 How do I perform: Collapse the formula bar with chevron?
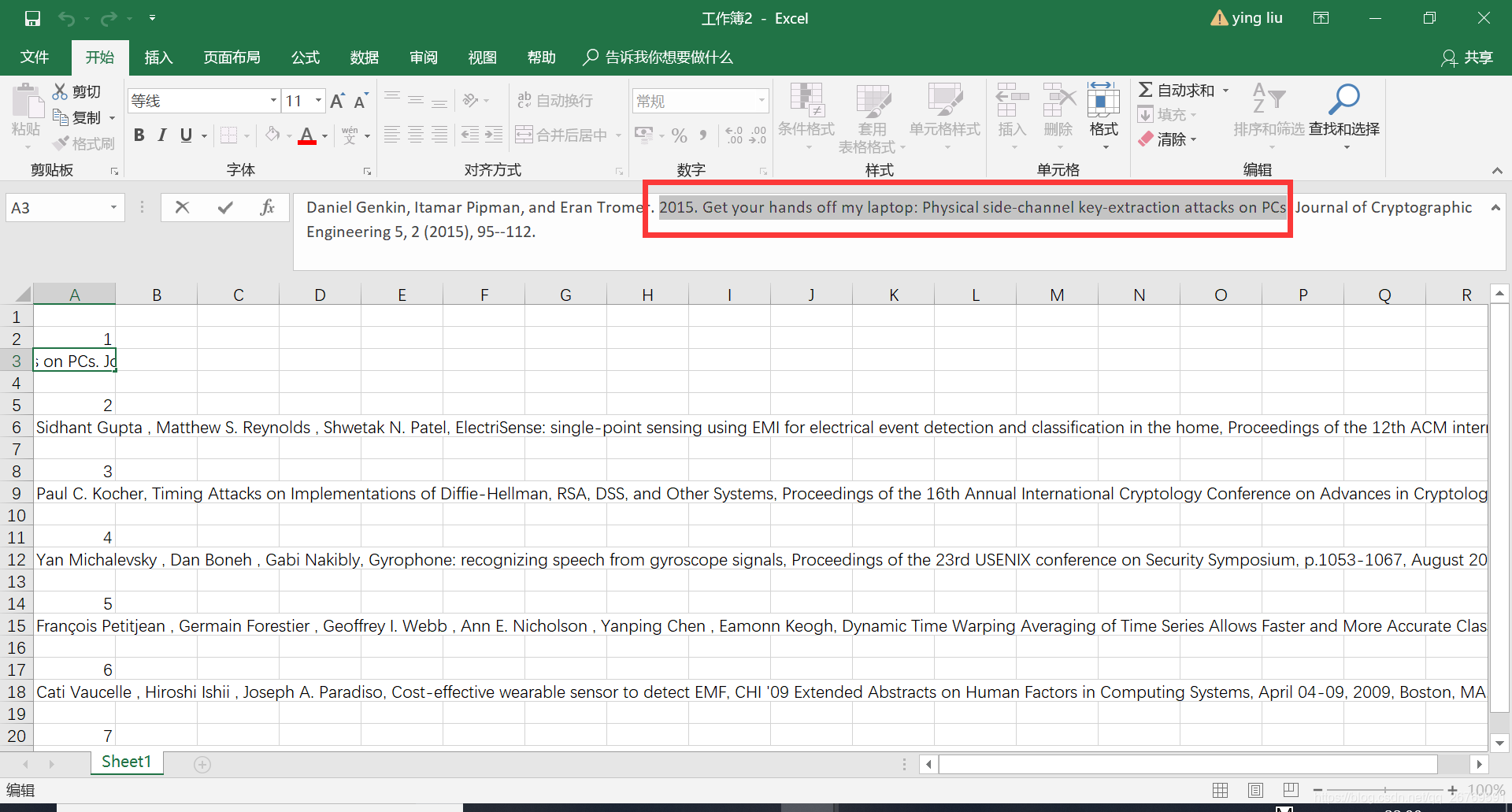pos(1495,207)
